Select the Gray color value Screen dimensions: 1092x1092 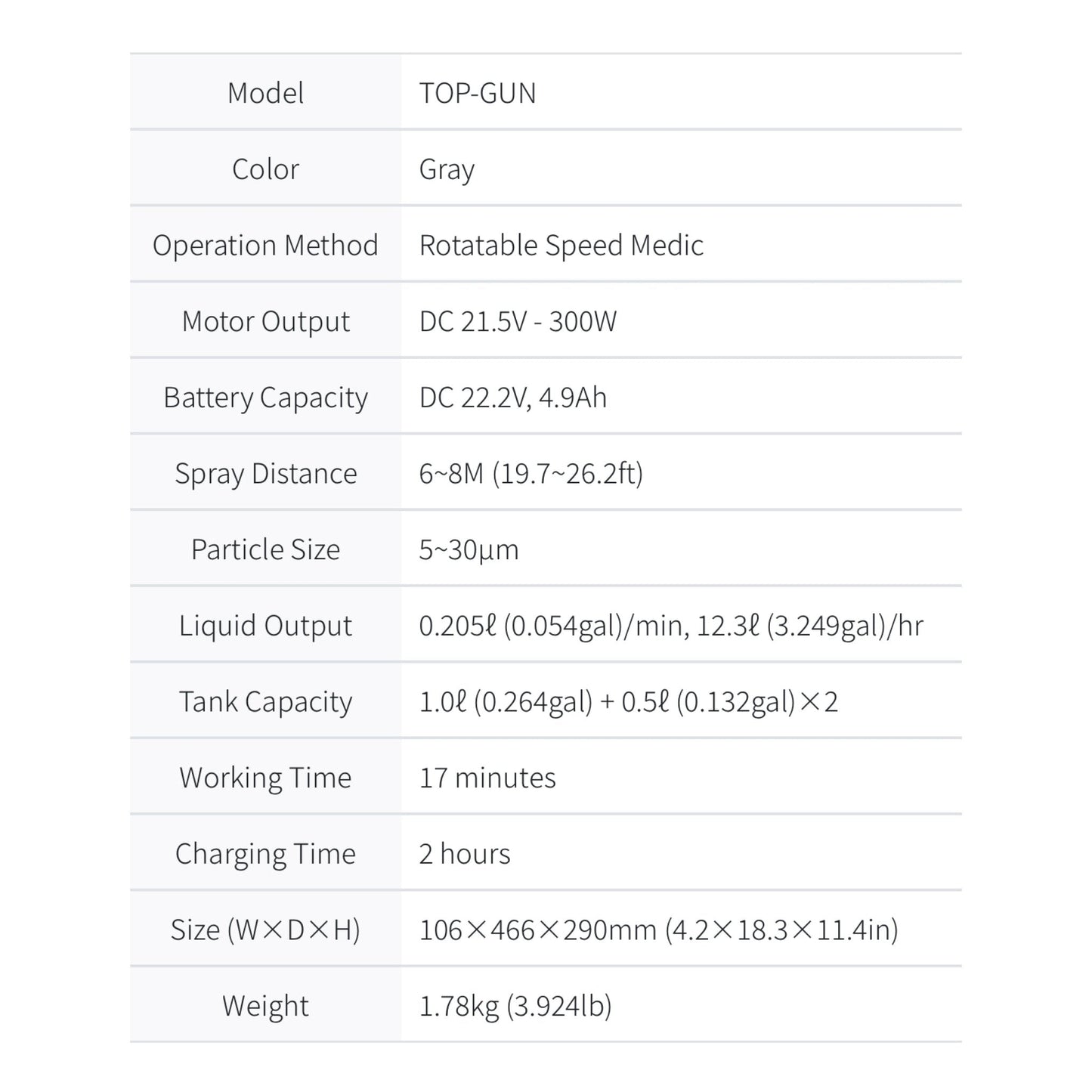[447, 169]
